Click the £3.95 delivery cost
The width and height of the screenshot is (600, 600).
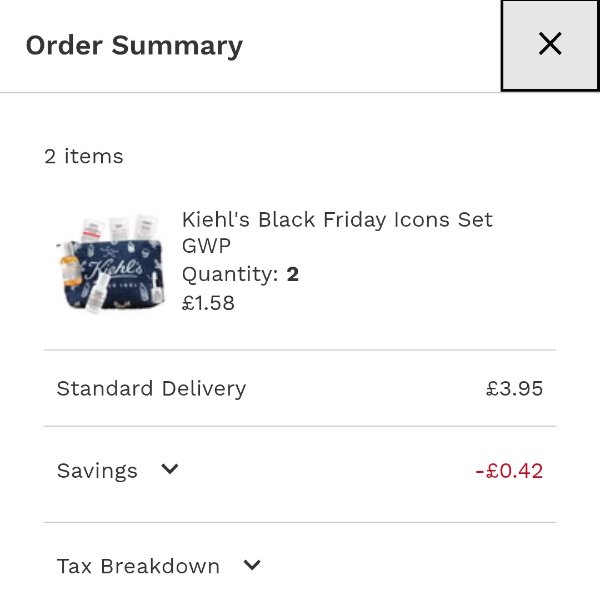pyautogui.click(x=514, y=388)
